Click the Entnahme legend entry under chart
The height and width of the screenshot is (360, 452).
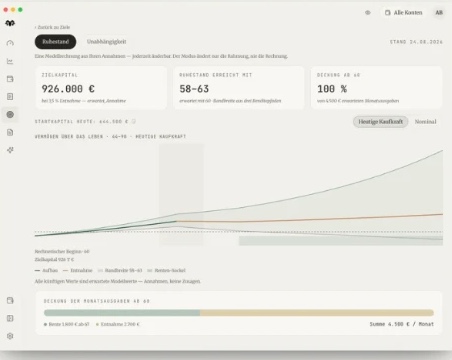[78, 270]
